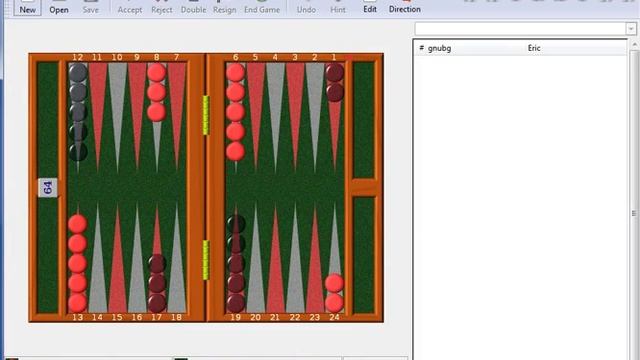The width and height of the screenshot is (640, 360).
Task: Toggle Edit mode in the toolbar
Action: point(370,8)
